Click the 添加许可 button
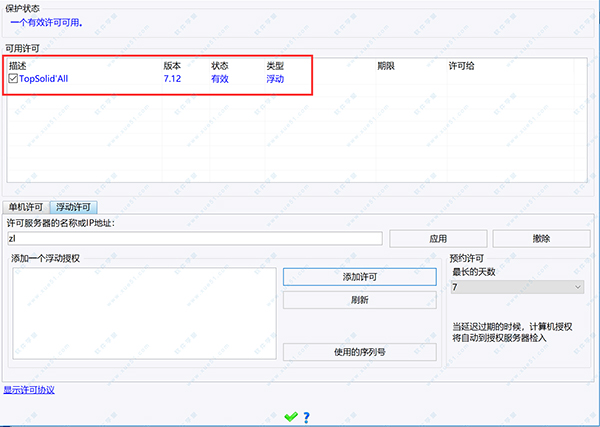Viewport: 600px width, 427px height. pyautogui.click(x=359, y=276)
